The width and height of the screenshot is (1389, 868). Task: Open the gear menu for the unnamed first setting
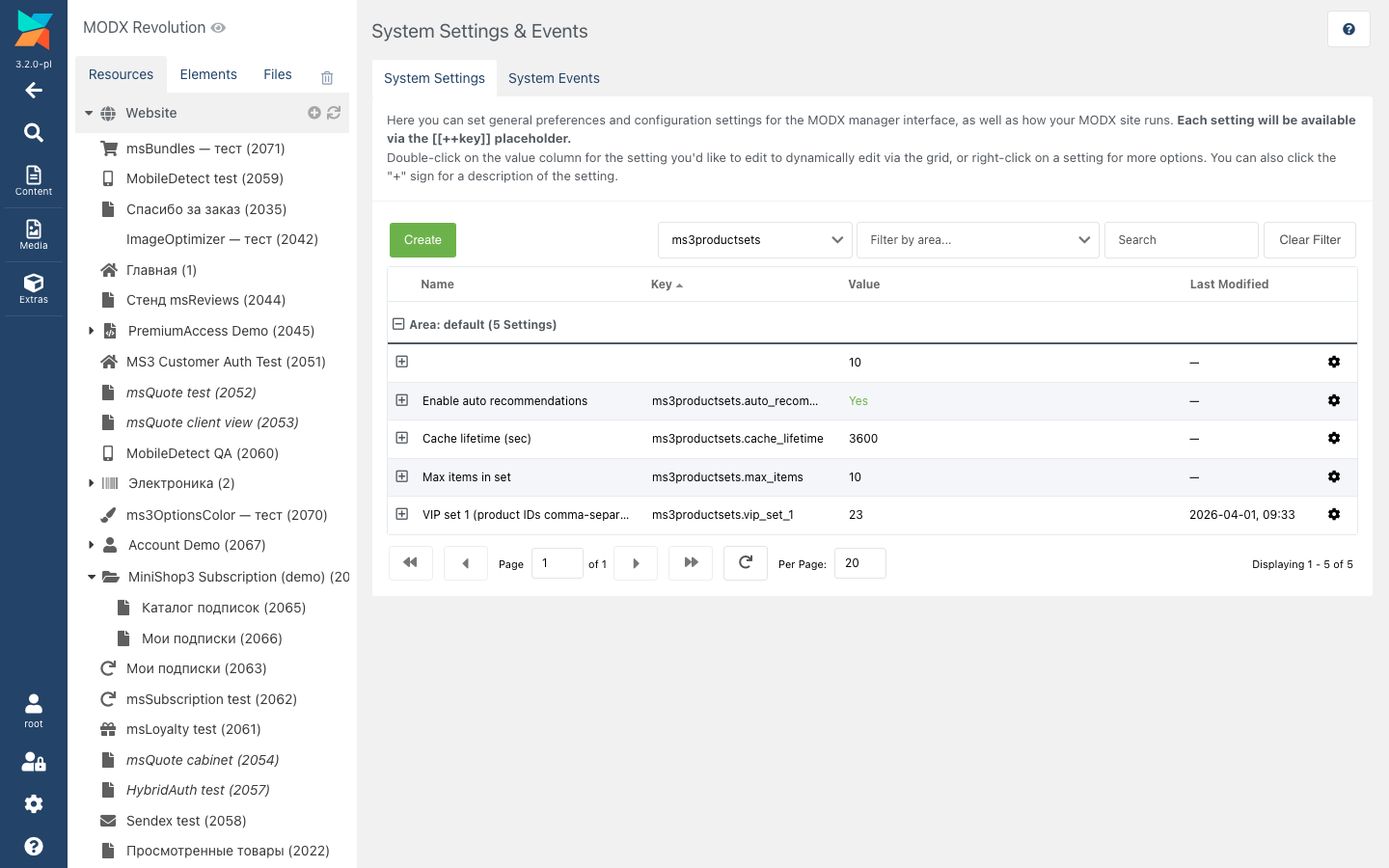(1334, 362)
